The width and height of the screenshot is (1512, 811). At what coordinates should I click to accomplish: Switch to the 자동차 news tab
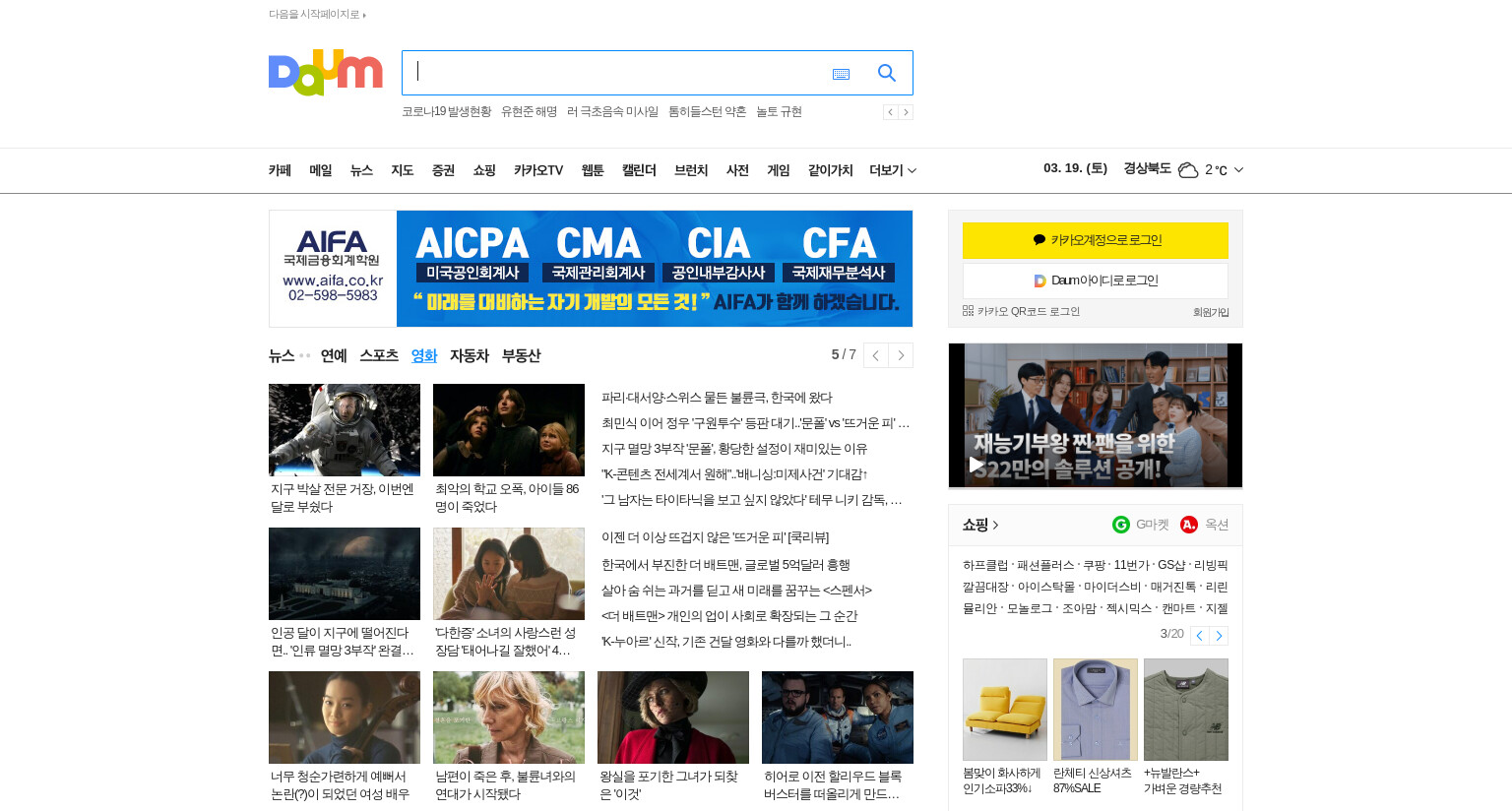470,355
